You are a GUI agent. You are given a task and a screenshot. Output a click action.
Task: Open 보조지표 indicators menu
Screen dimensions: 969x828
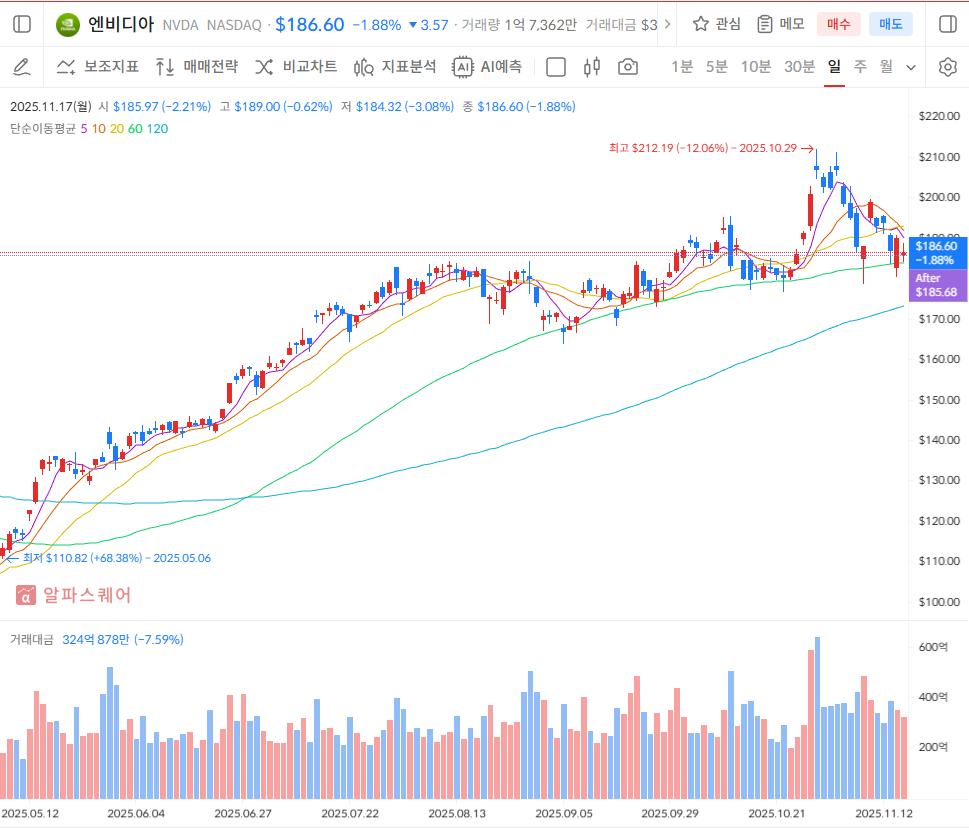click(x=98, y=67)
